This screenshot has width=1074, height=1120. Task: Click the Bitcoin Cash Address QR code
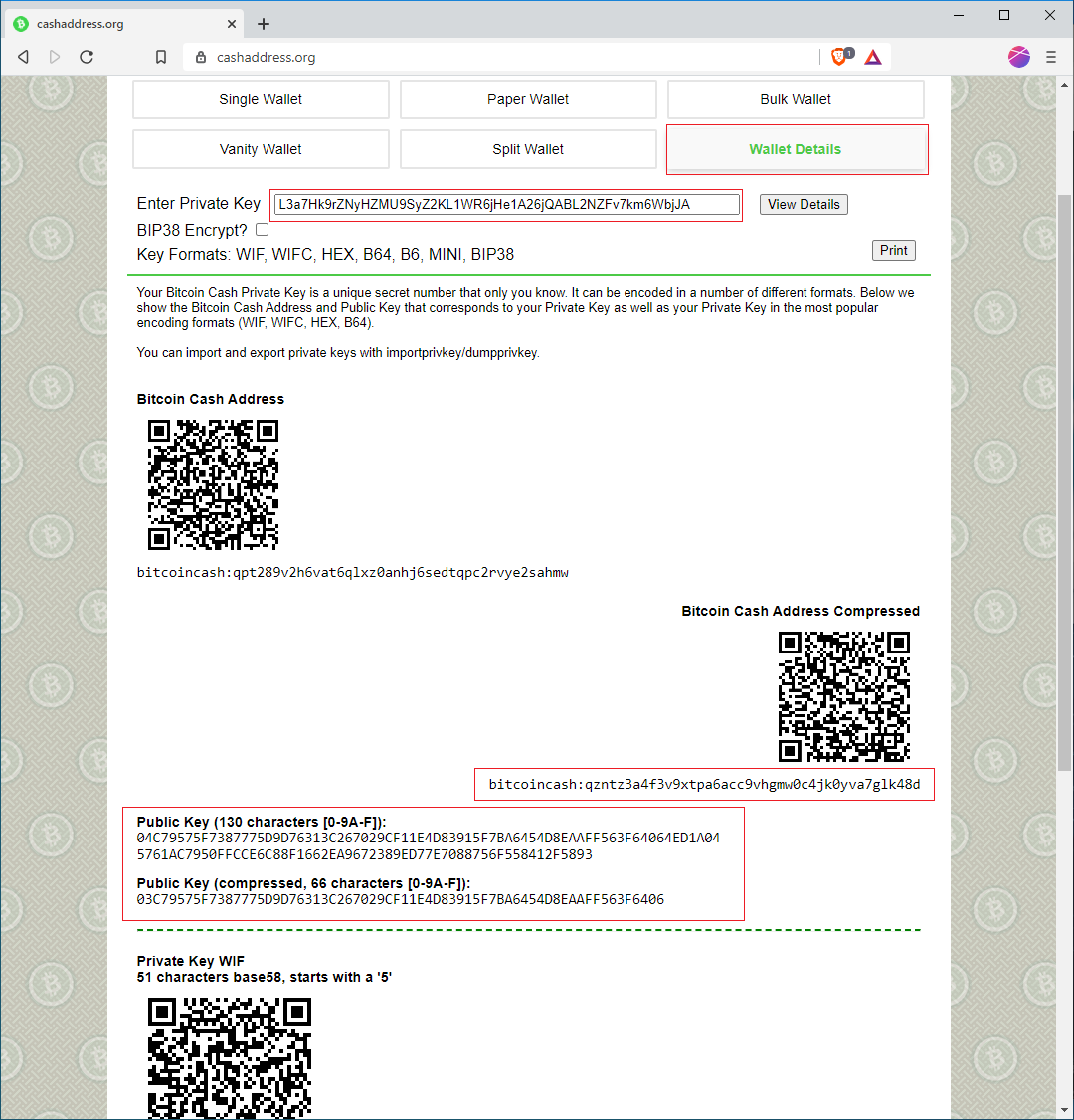[213, 485]
